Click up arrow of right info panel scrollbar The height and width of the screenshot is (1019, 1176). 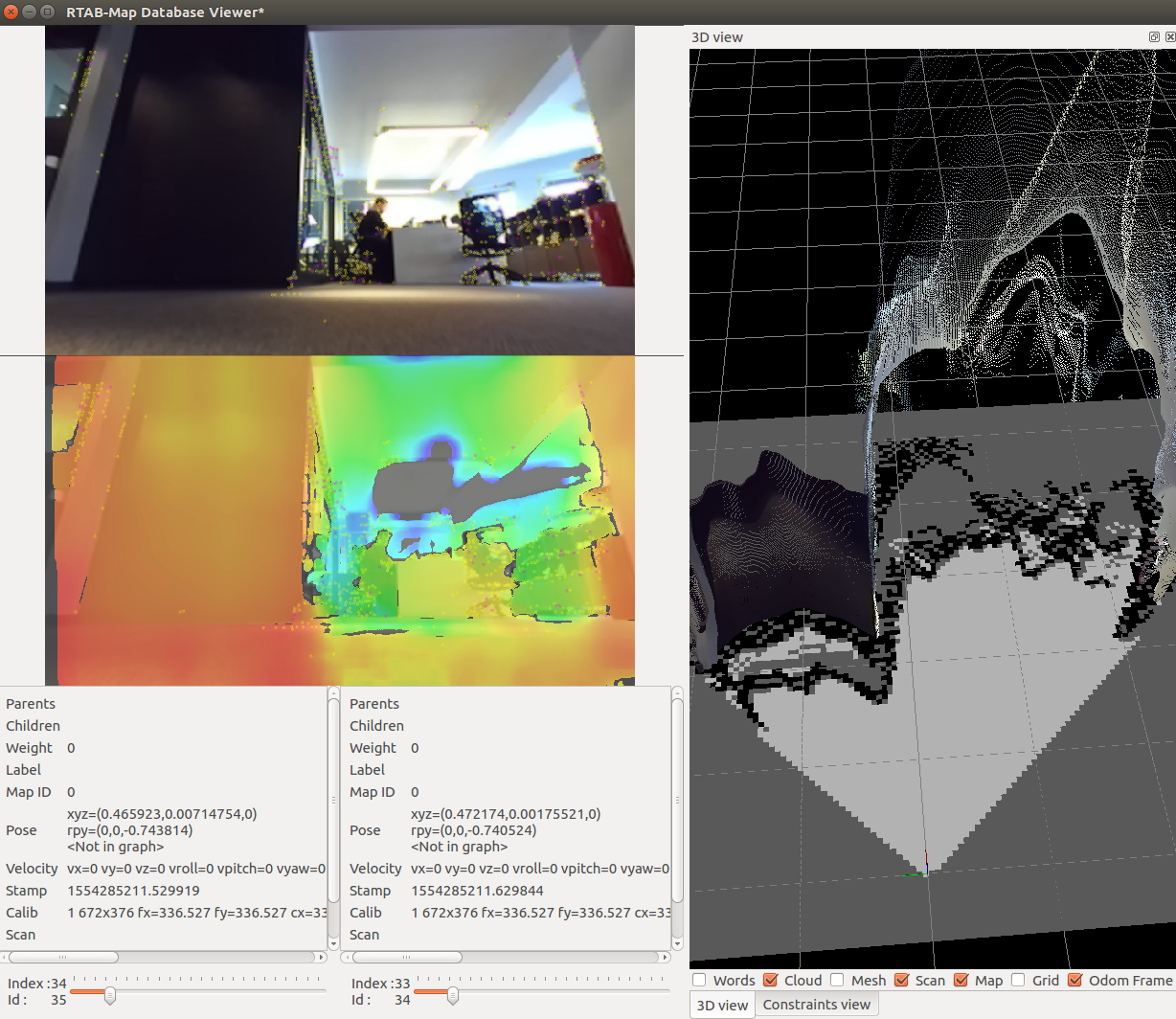(677, 692)
